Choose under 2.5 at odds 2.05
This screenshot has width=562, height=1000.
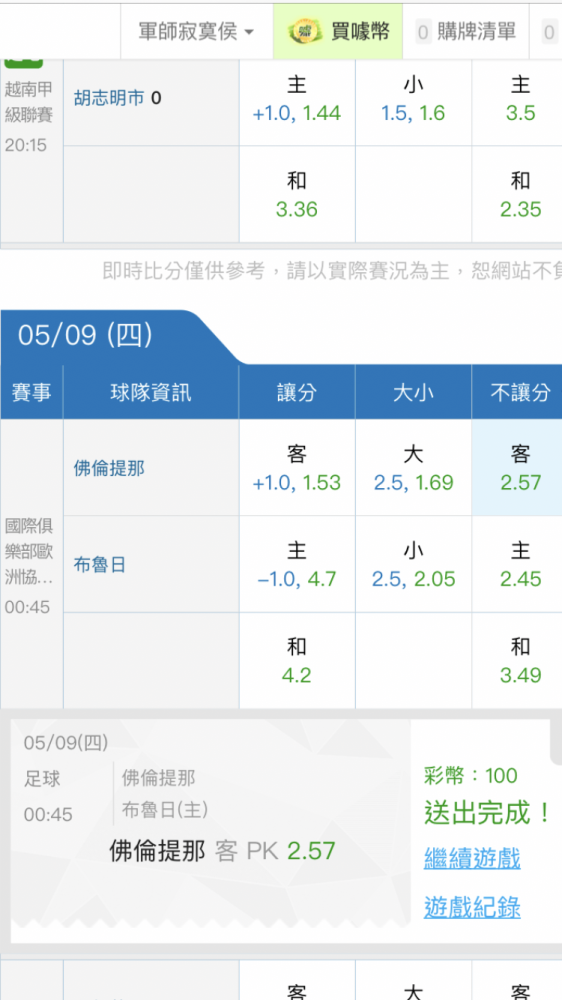pyautogui.click(x=413, y=564)
